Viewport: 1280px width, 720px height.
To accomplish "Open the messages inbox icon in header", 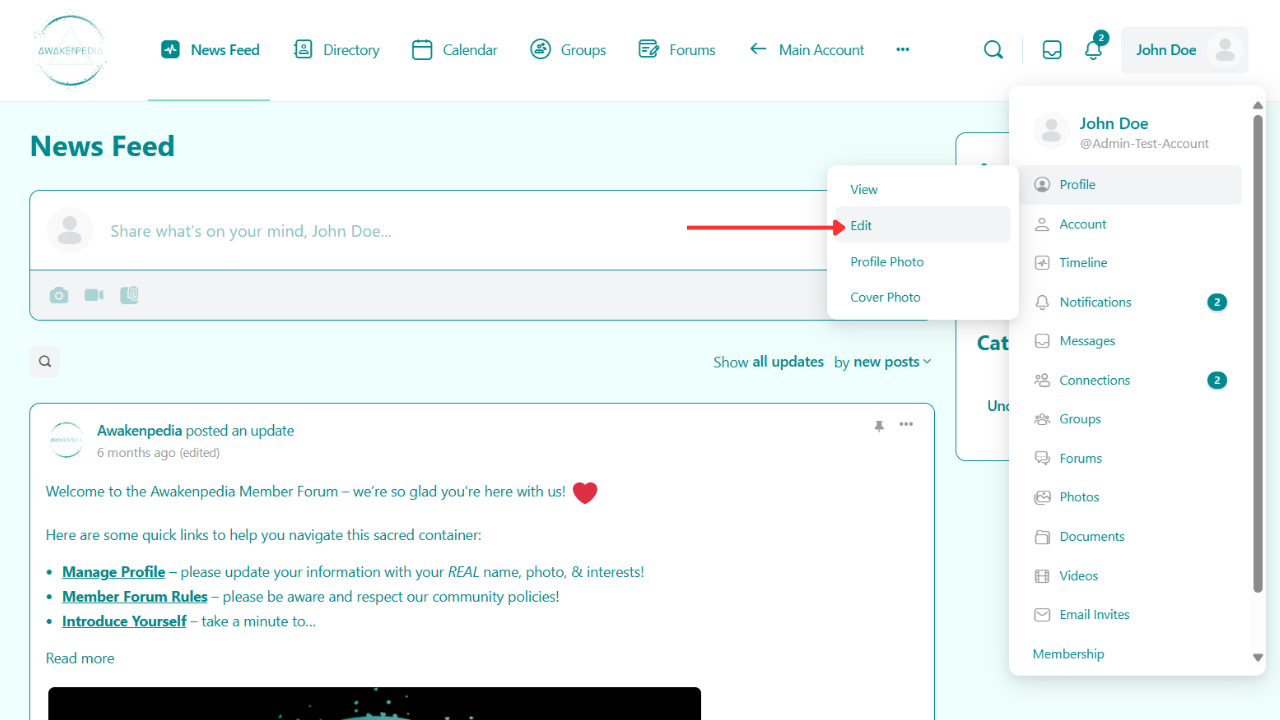I will (x=1052, y=50).
